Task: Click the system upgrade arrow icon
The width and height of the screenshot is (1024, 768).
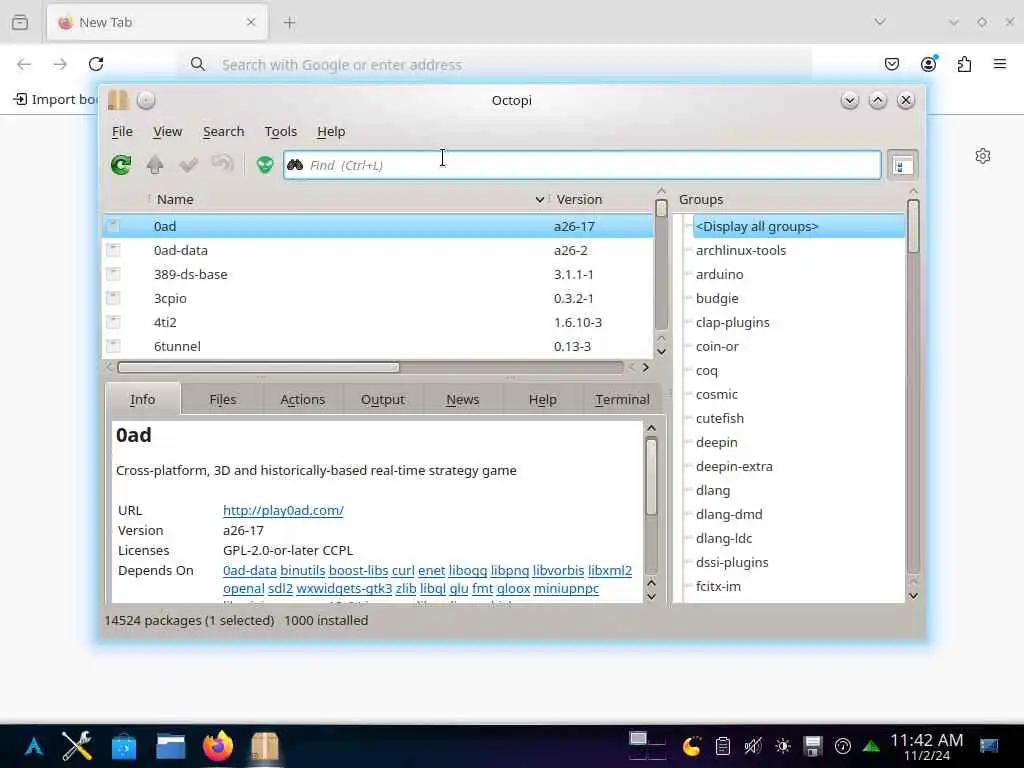Action: [155, 165]
